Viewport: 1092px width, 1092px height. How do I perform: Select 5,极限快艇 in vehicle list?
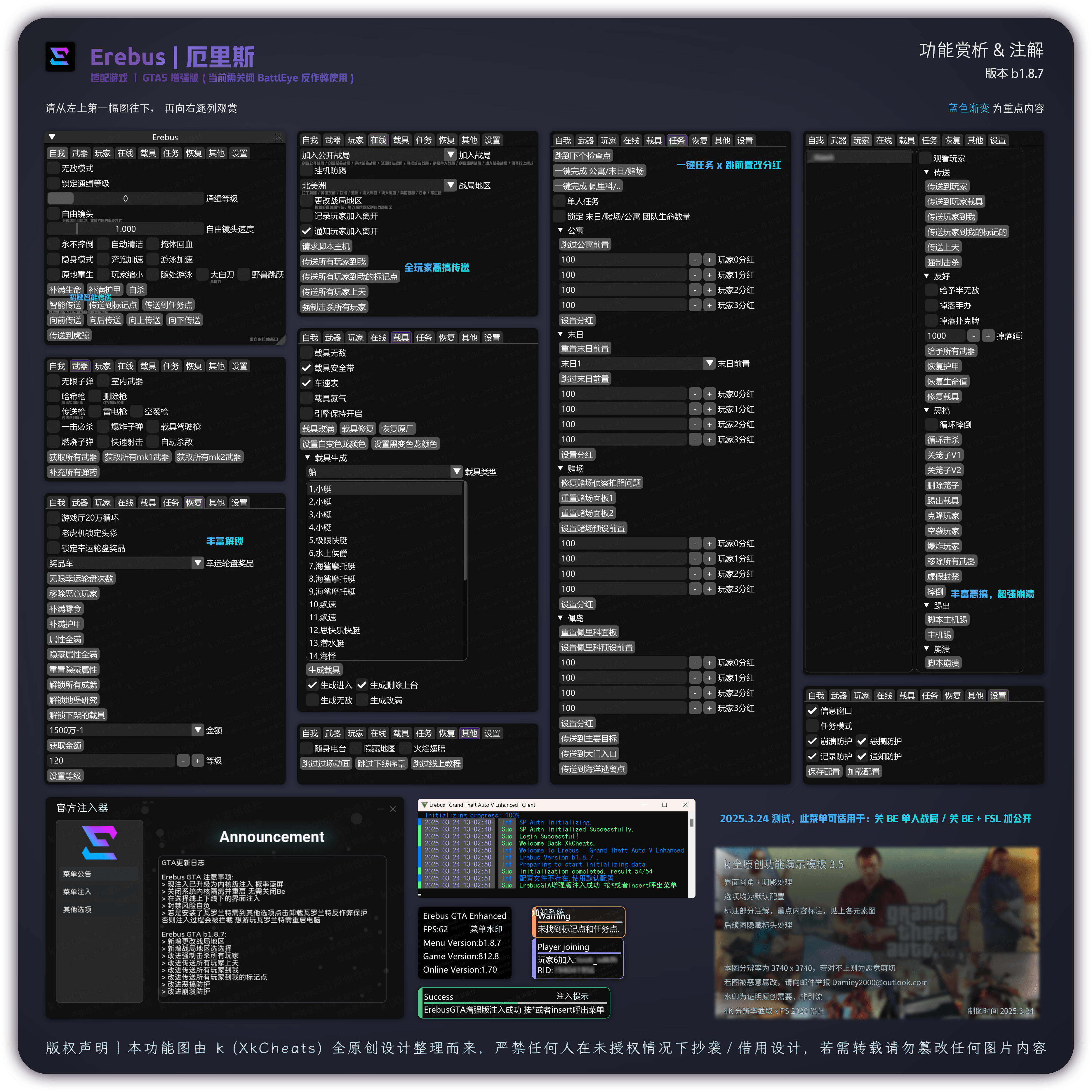point(384,540)
